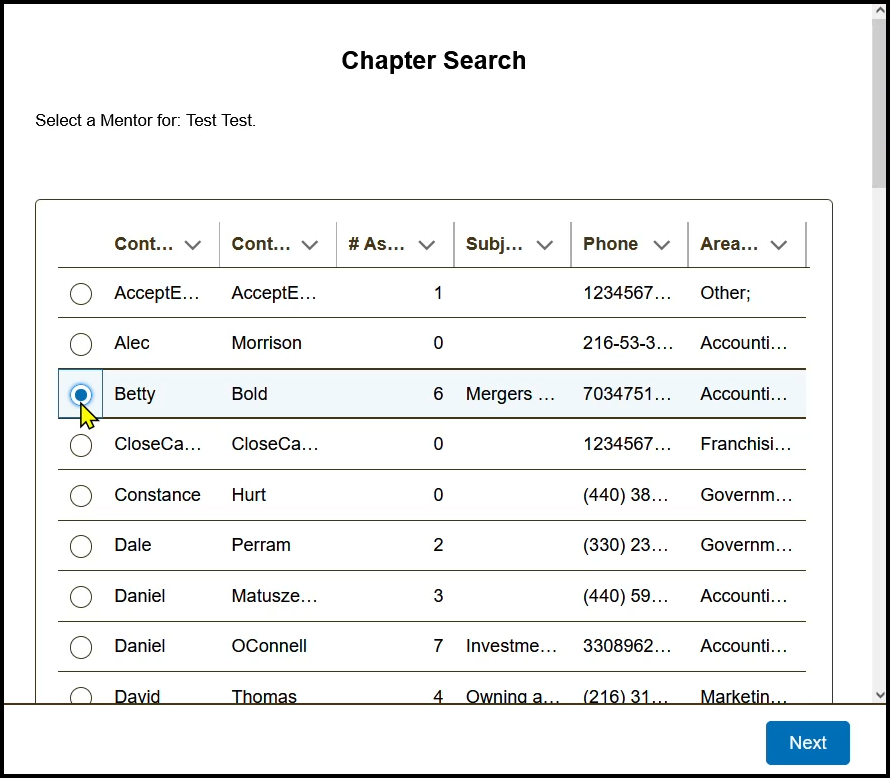
Task: Click the page vertical scrollbar thumb
Action: (879, 100)
